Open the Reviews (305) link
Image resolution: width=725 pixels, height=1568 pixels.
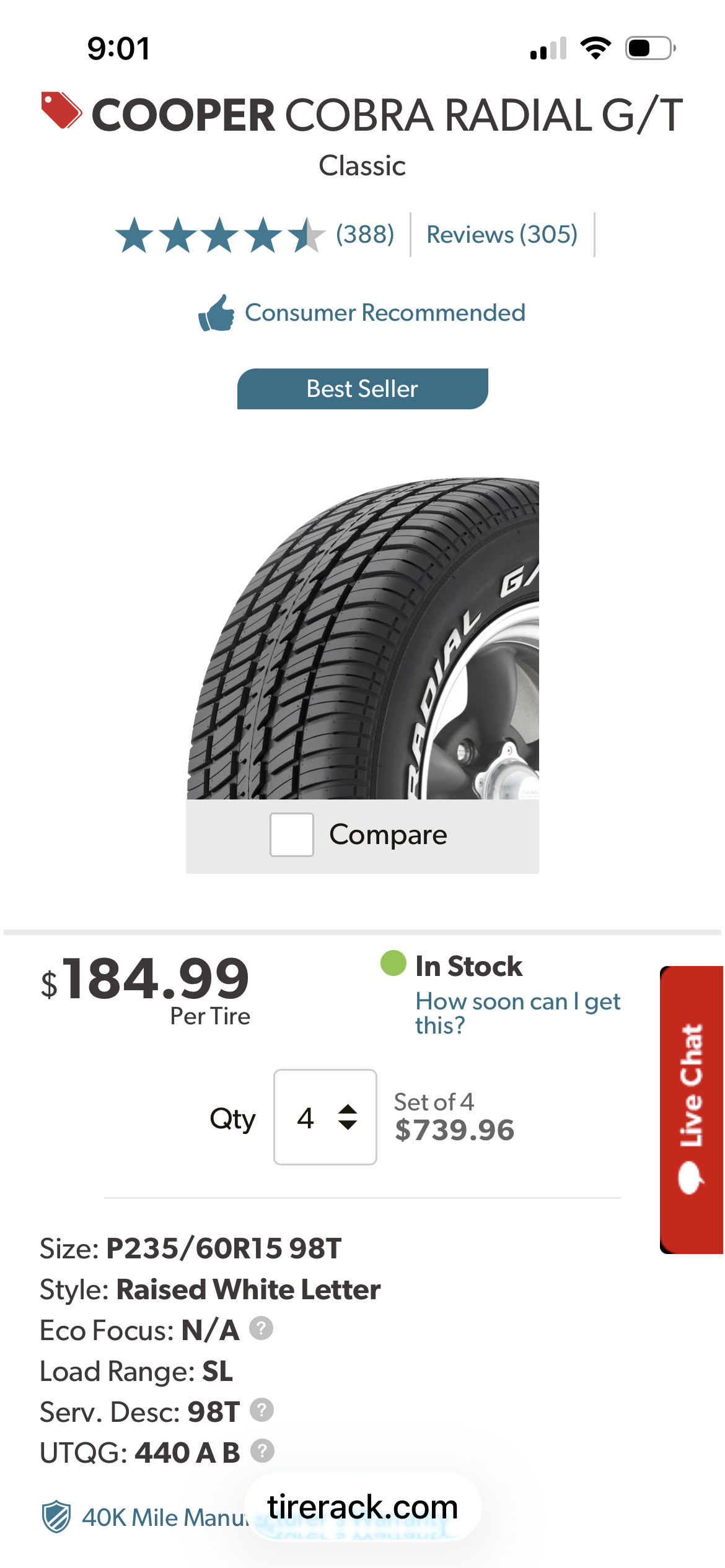click(x=502, y=235)
